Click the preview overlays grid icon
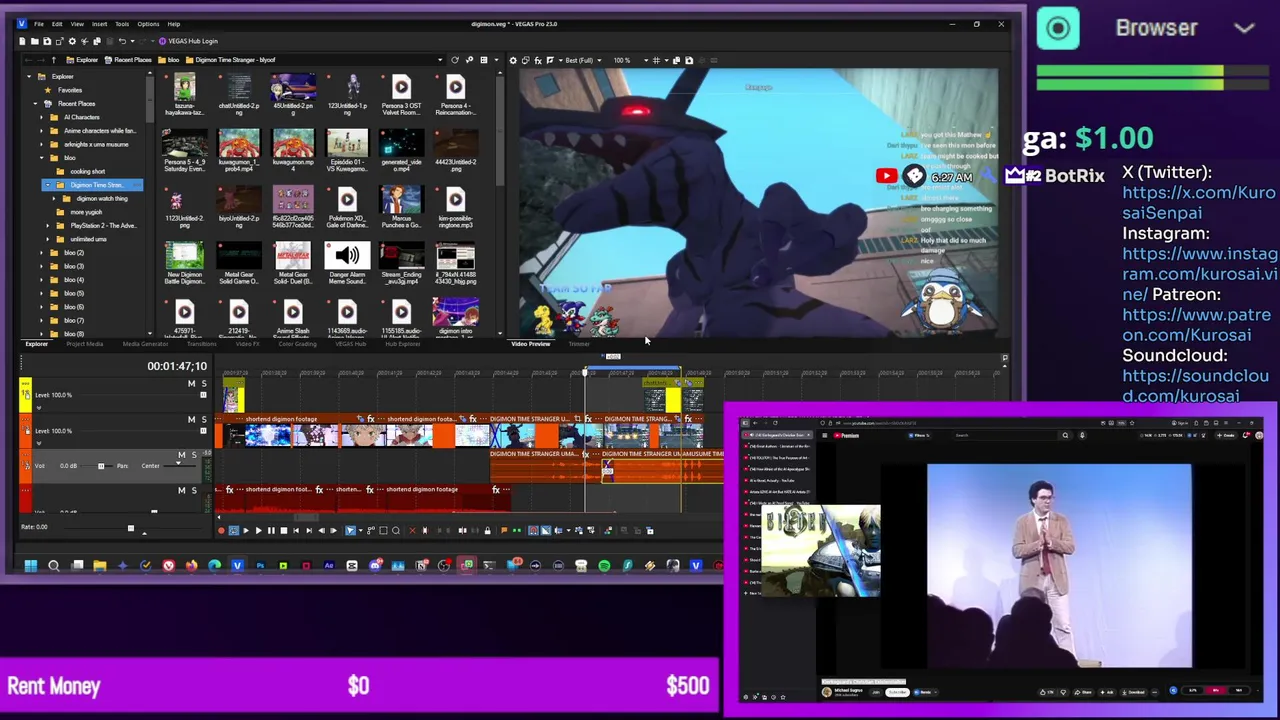Image resolution: width=1280 pixels, height=720 pixels. tap(656, 60)
